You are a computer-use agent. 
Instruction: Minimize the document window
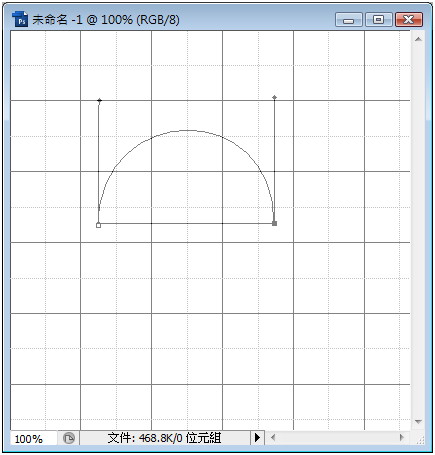click(x=349, y=20)
